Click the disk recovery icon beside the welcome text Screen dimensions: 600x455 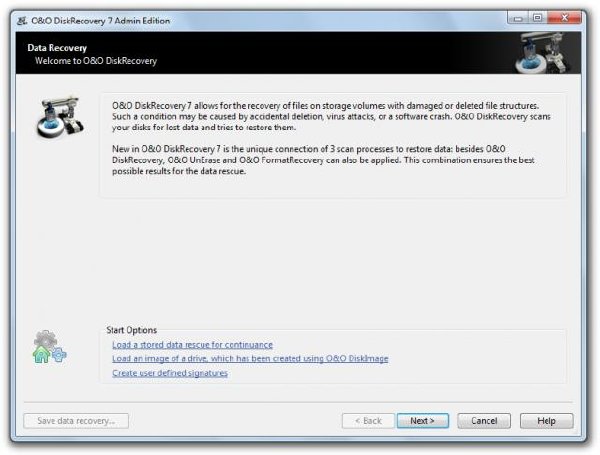coord(60,117)
